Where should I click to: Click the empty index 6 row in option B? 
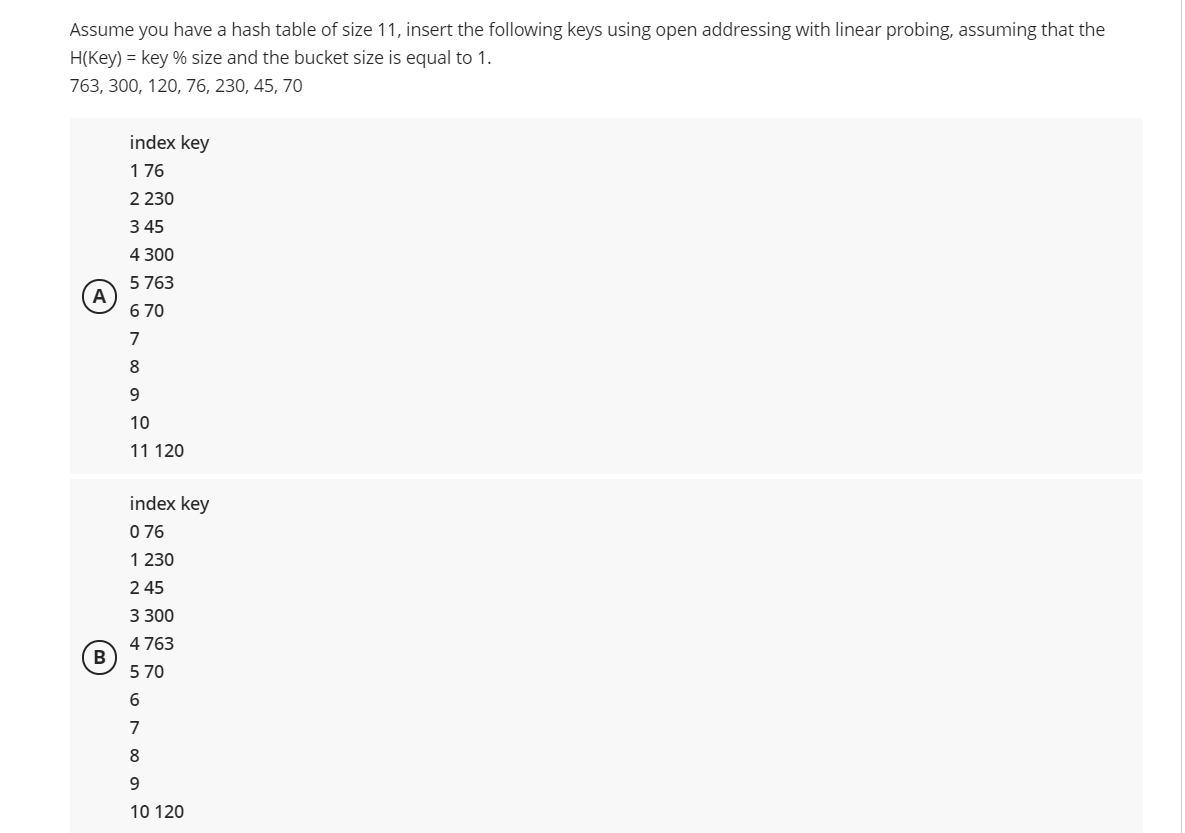tap(133, 699)
